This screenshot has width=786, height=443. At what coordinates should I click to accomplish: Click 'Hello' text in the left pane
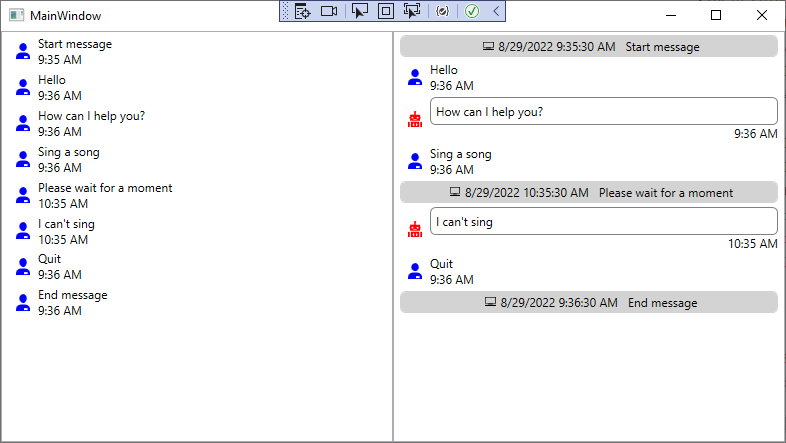(x=52, y=80)
